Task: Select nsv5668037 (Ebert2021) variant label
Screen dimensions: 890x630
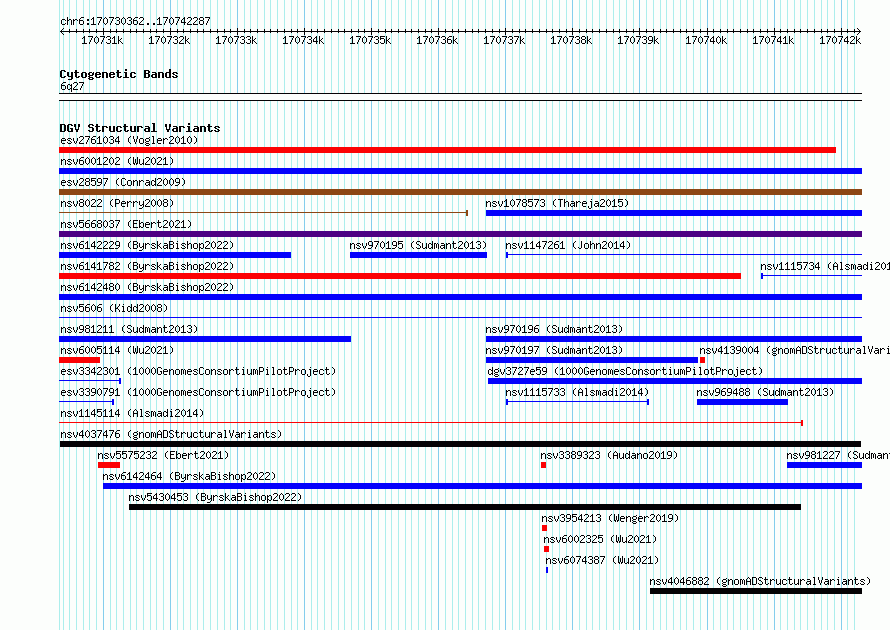Action: pyautogui.click(x=126, y=224)
